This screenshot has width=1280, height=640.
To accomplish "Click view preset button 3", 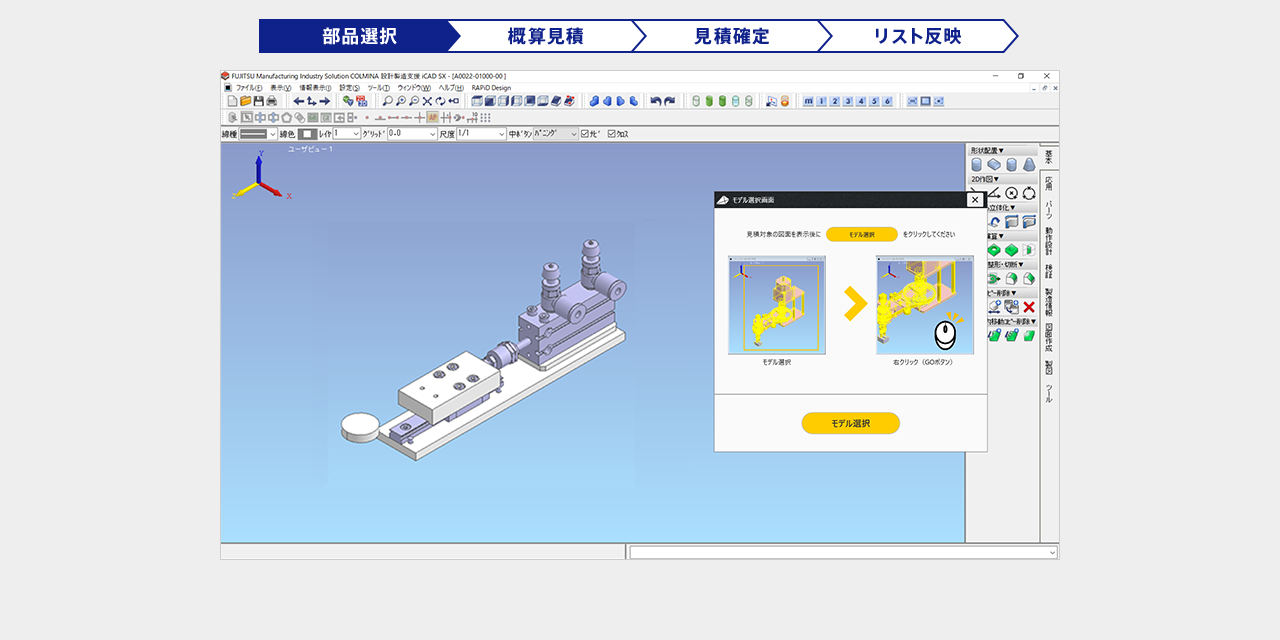I will [x=848, y=101].
